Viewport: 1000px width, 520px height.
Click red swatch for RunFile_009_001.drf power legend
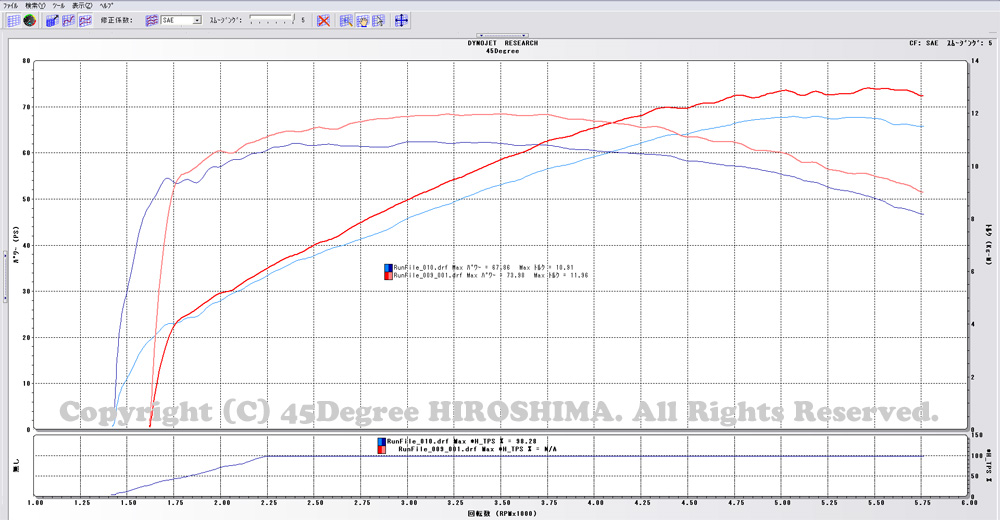coord(388,276)
